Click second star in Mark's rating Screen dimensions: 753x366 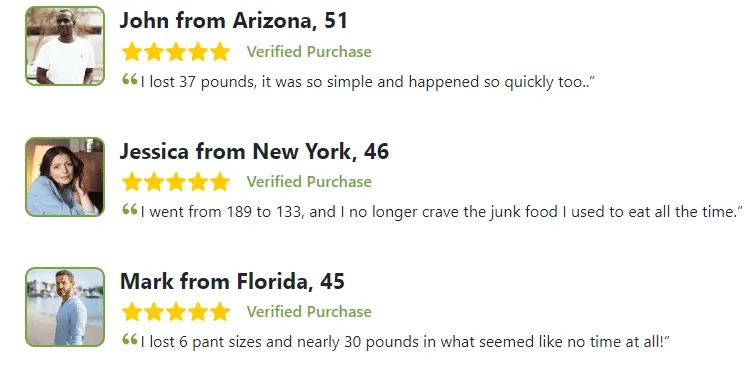pyautogui.click(x=154, y=312)
